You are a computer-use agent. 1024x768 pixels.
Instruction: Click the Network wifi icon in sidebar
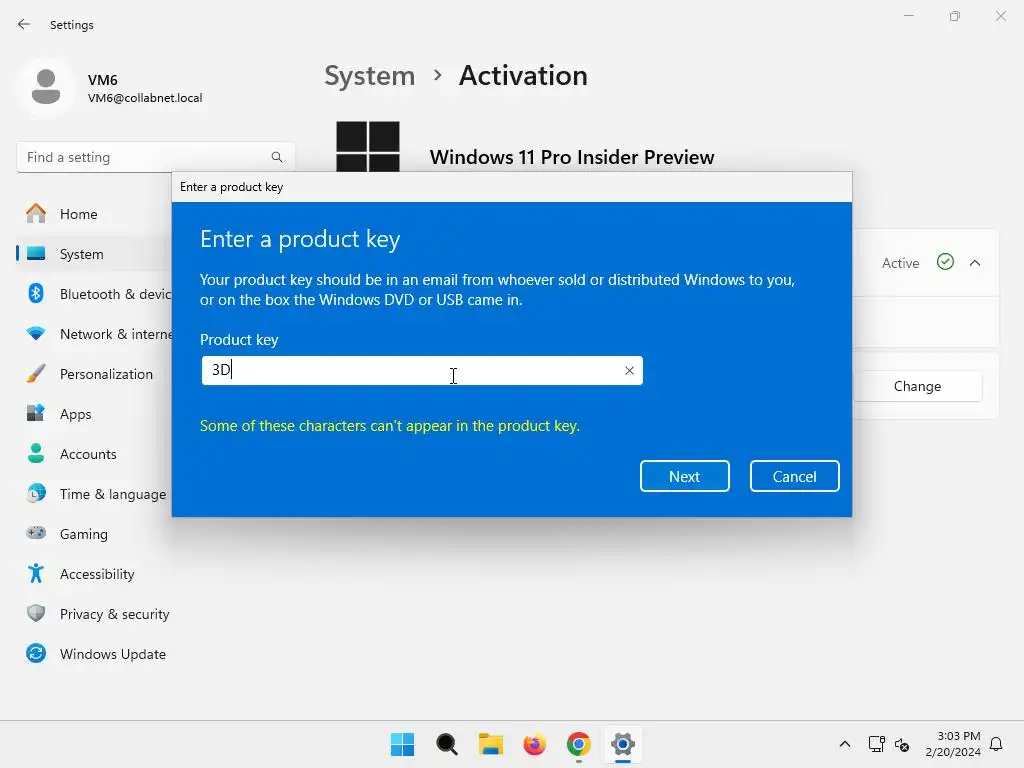click(36, 333)
